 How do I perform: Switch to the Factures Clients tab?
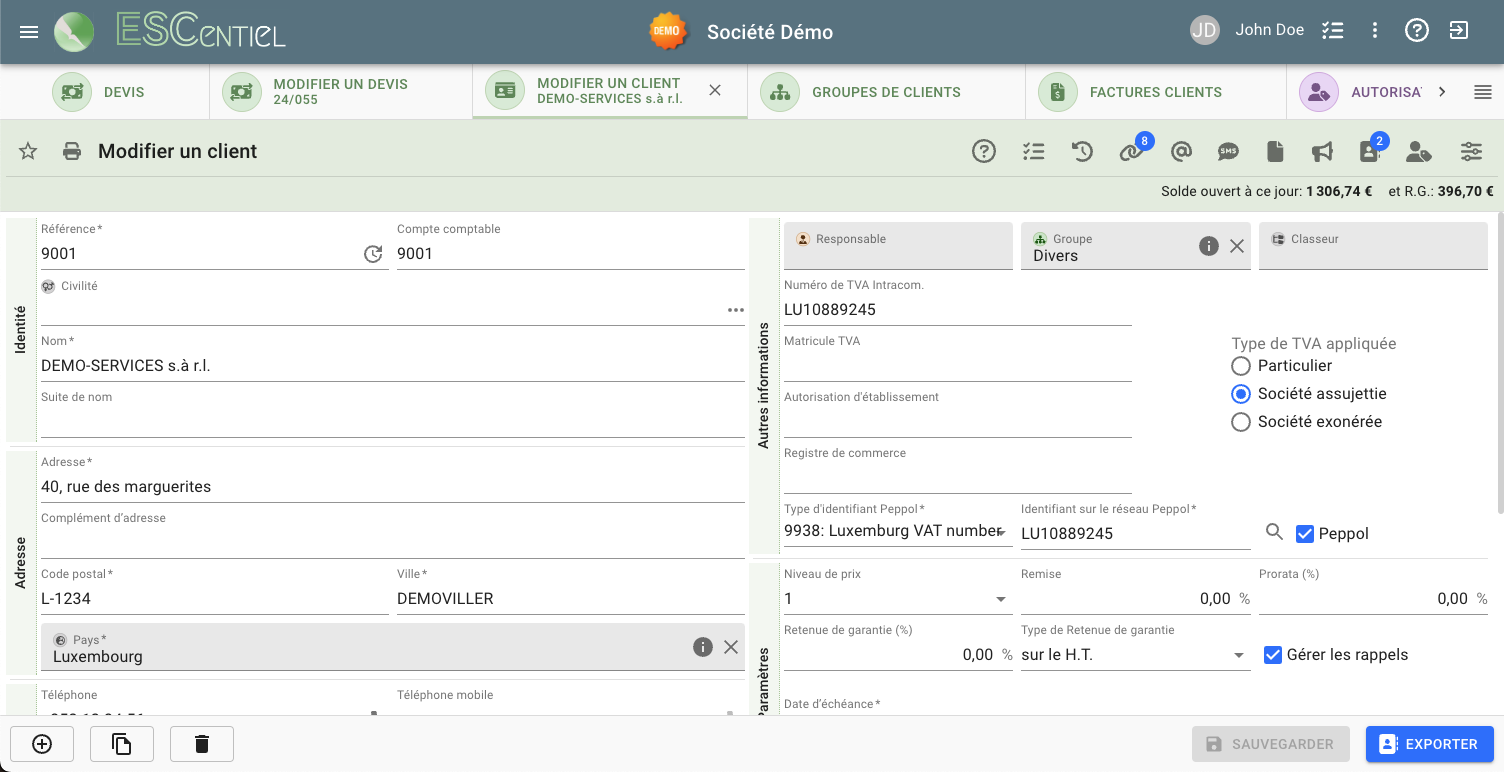[1155, 92]
